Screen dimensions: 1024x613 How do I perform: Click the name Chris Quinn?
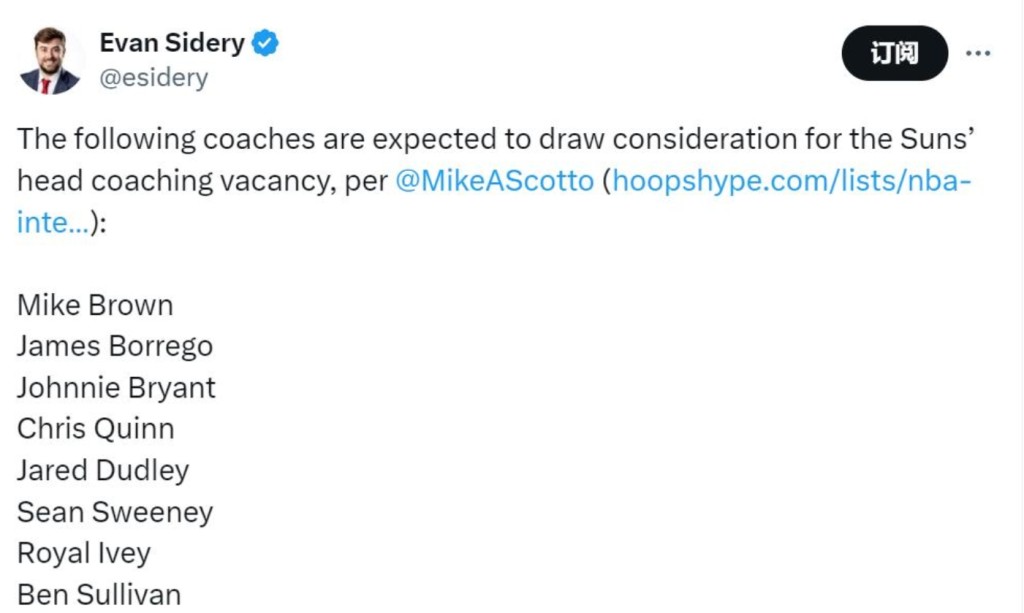[96, 429]
